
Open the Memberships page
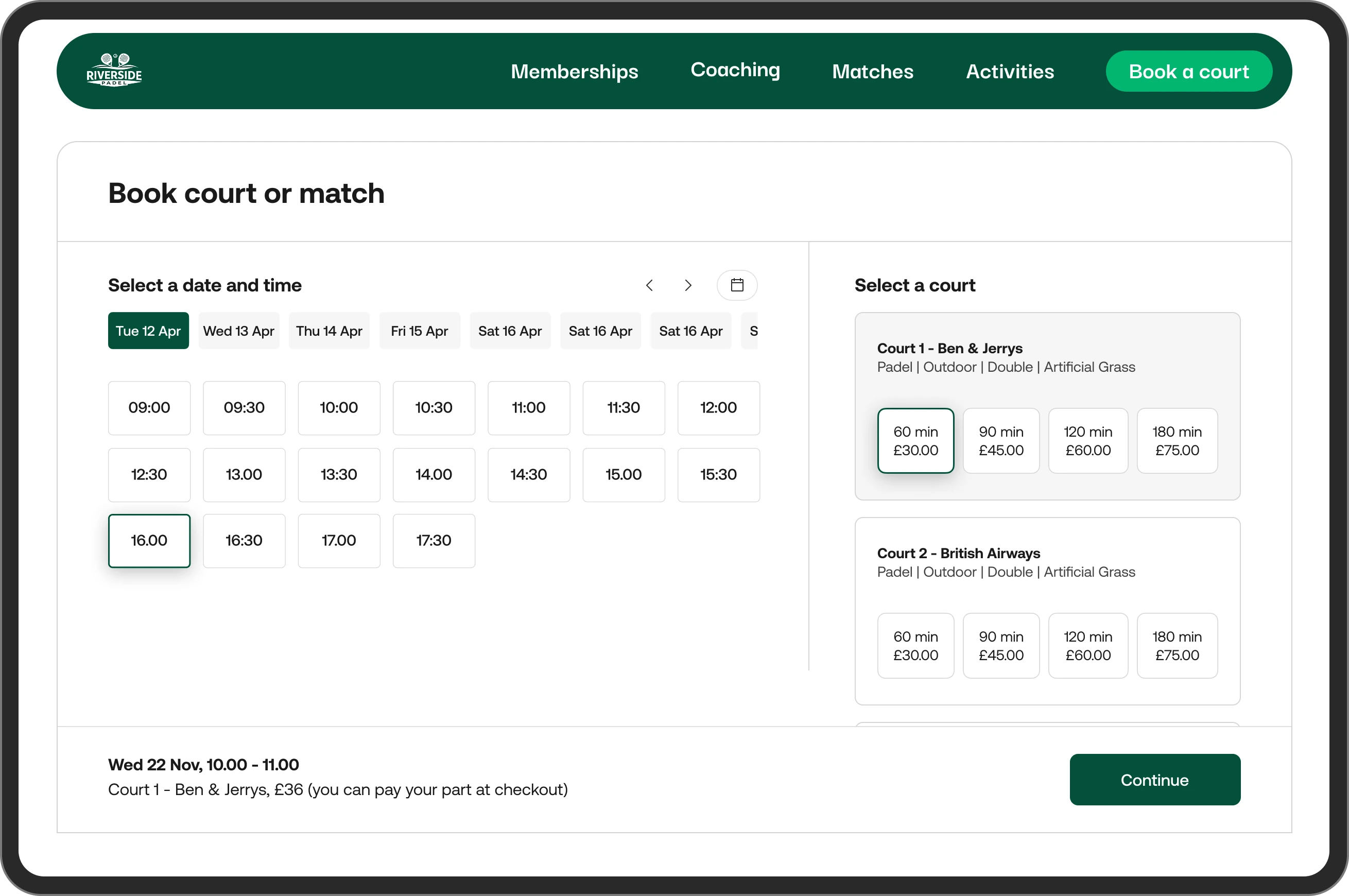(574, 72)
